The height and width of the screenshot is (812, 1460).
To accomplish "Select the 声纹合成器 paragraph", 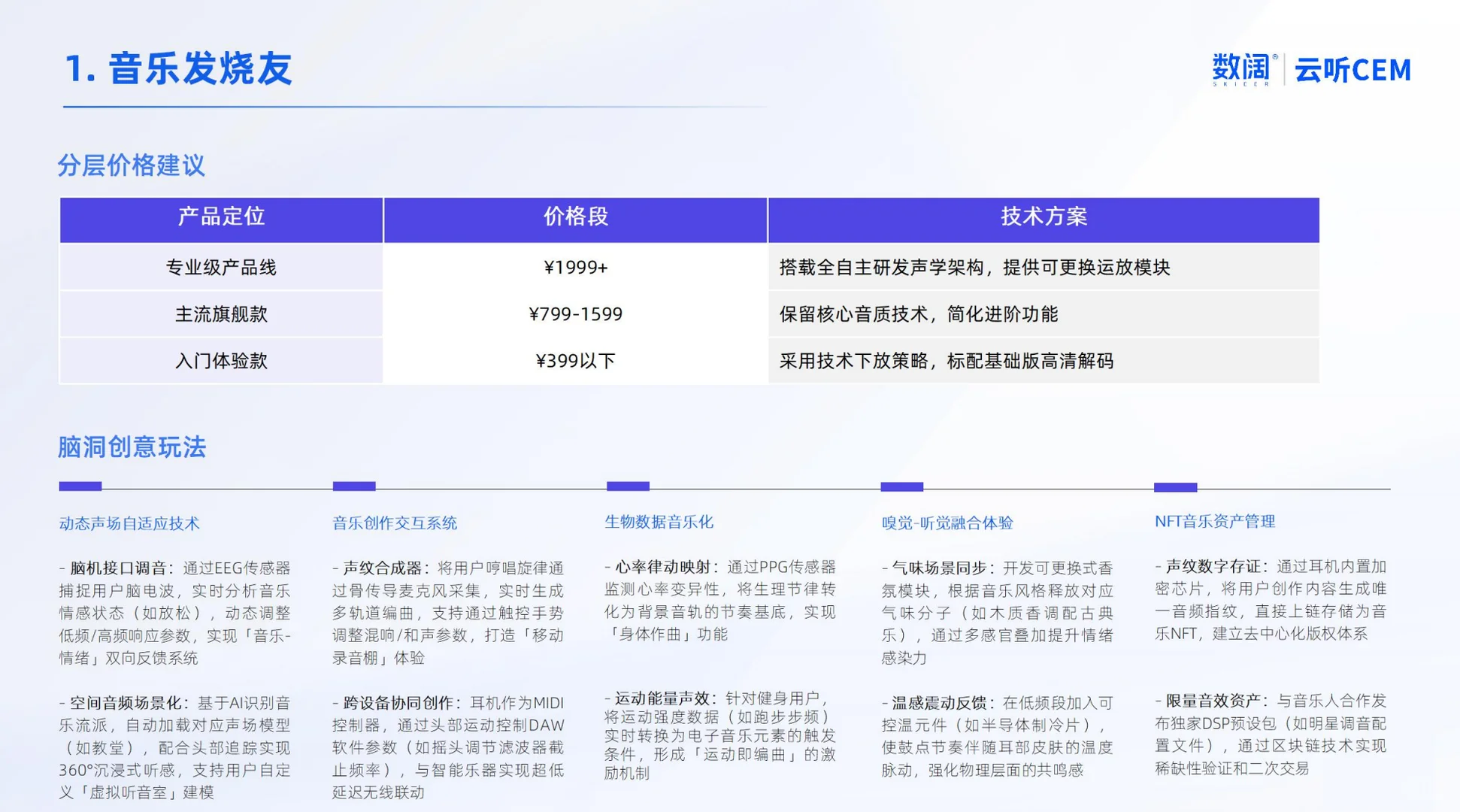I will [448, 613].
